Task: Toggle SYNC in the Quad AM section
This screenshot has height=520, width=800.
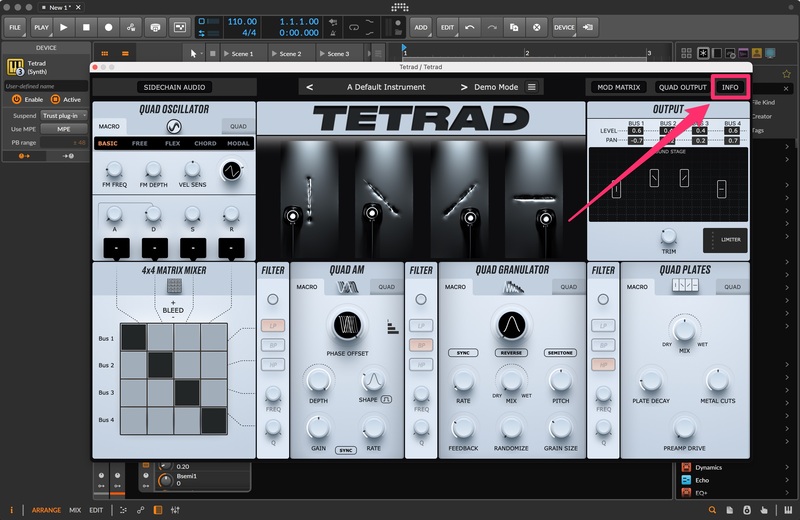Action: (x=346, y=450)
